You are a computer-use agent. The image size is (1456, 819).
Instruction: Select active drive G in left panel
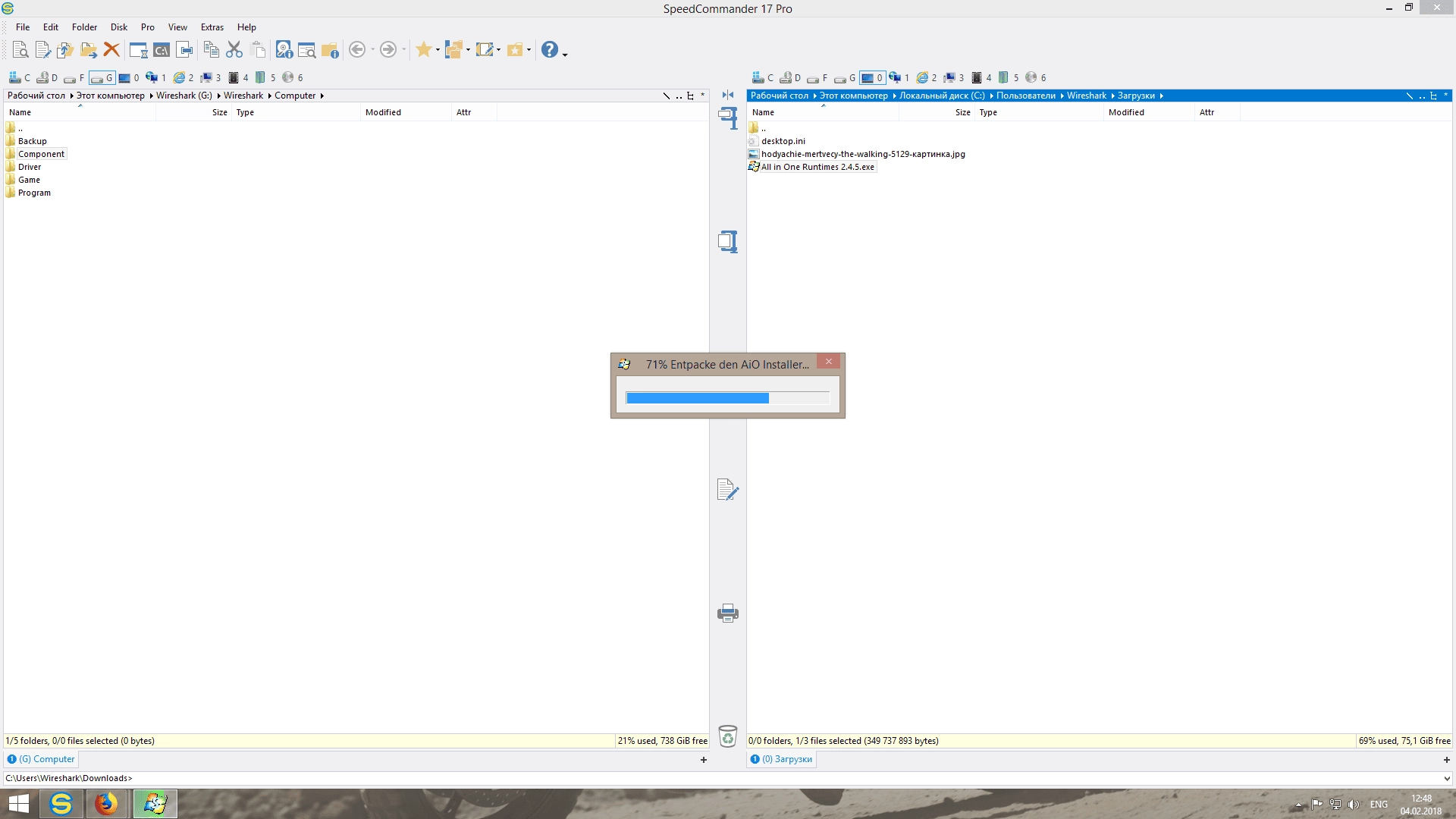coord(102,77)
